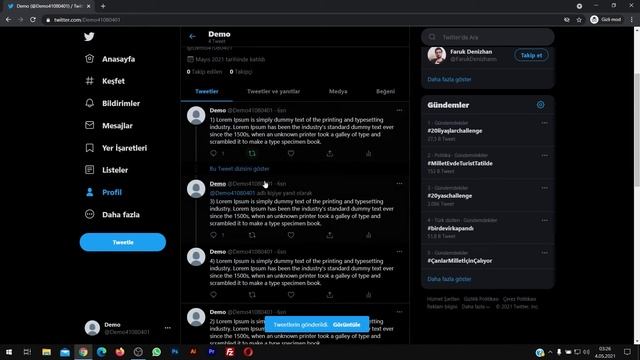Open Gündemler settings gear
640x360 pixels.
click(540, 105)
